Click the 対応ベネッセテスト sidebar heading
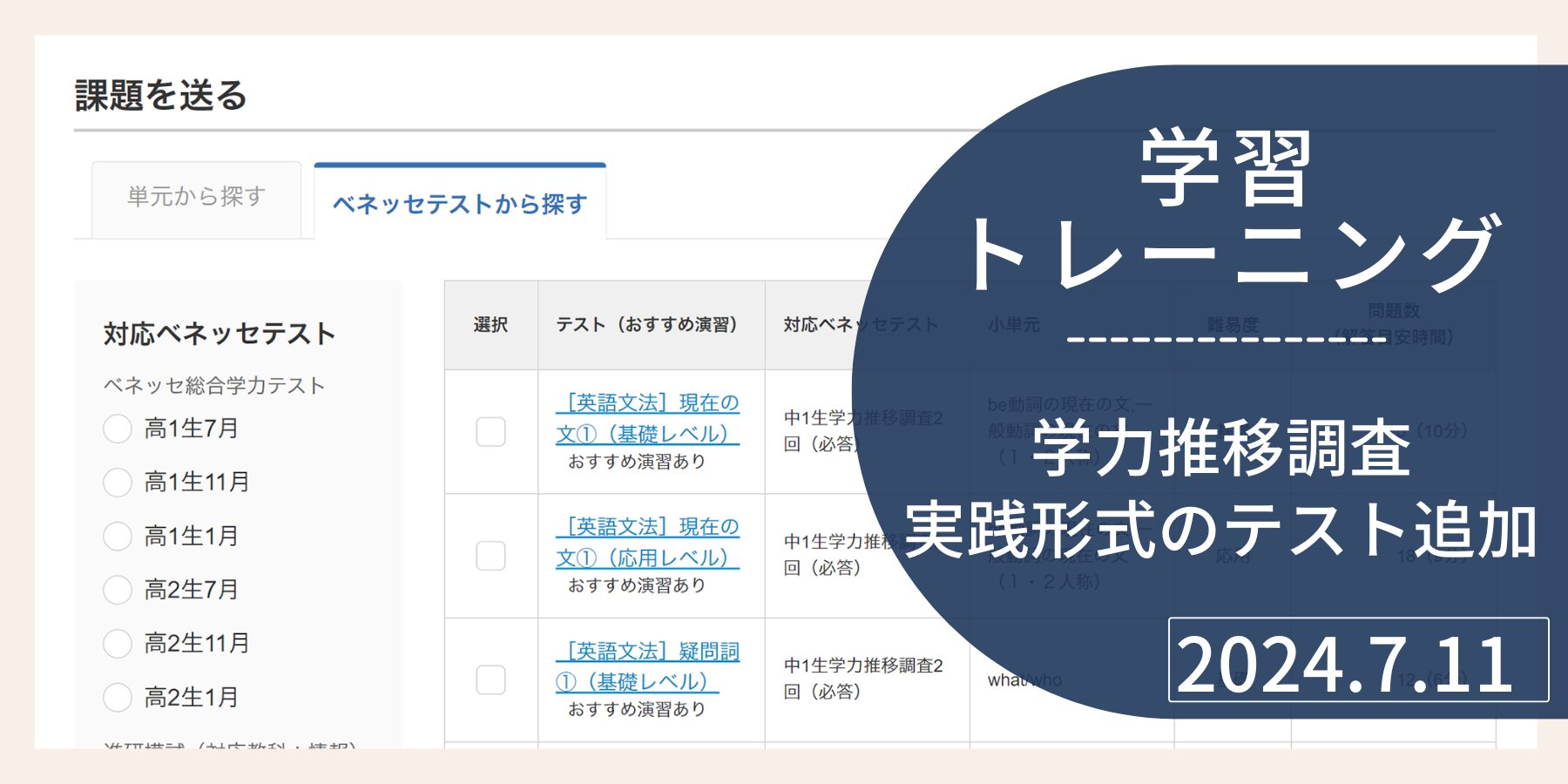The image size is (1568, 784). pos(220,334)
